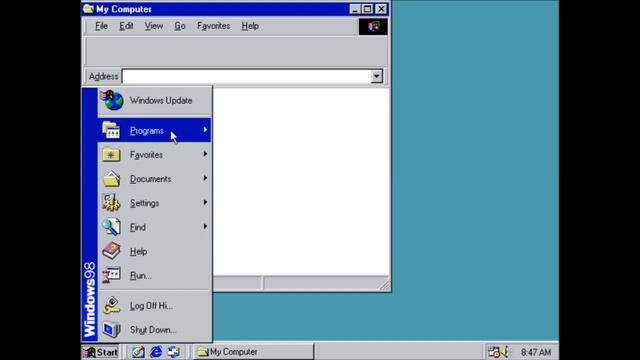Select the My Computer taskbar button
Screen dimensions: 640x360
pos(253,352)
